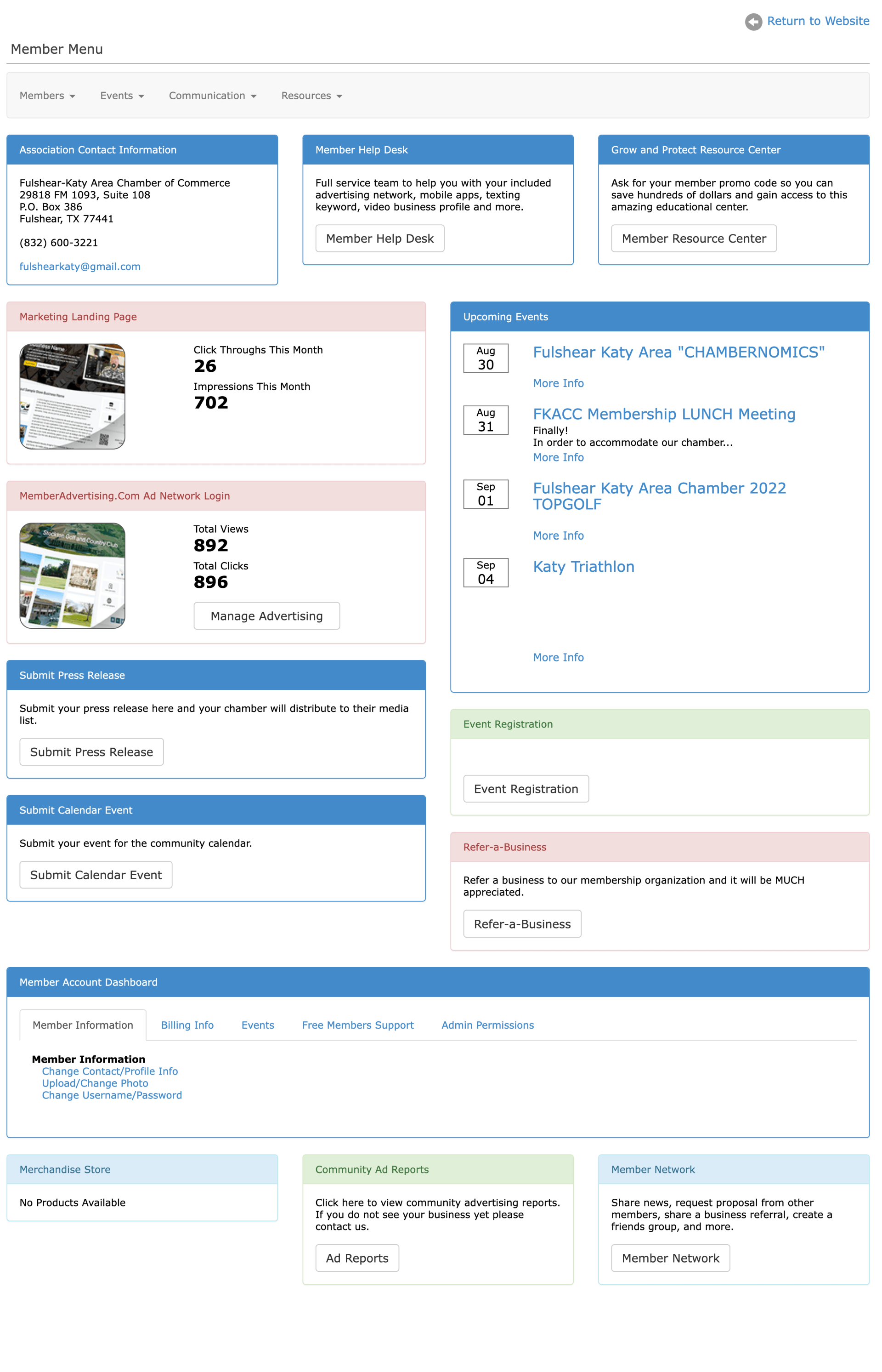Image resolution: width=882 pixels, height=1372 pixels.
Task: Switch to the Admin Permissions tab
Action: coord(486,1025)
